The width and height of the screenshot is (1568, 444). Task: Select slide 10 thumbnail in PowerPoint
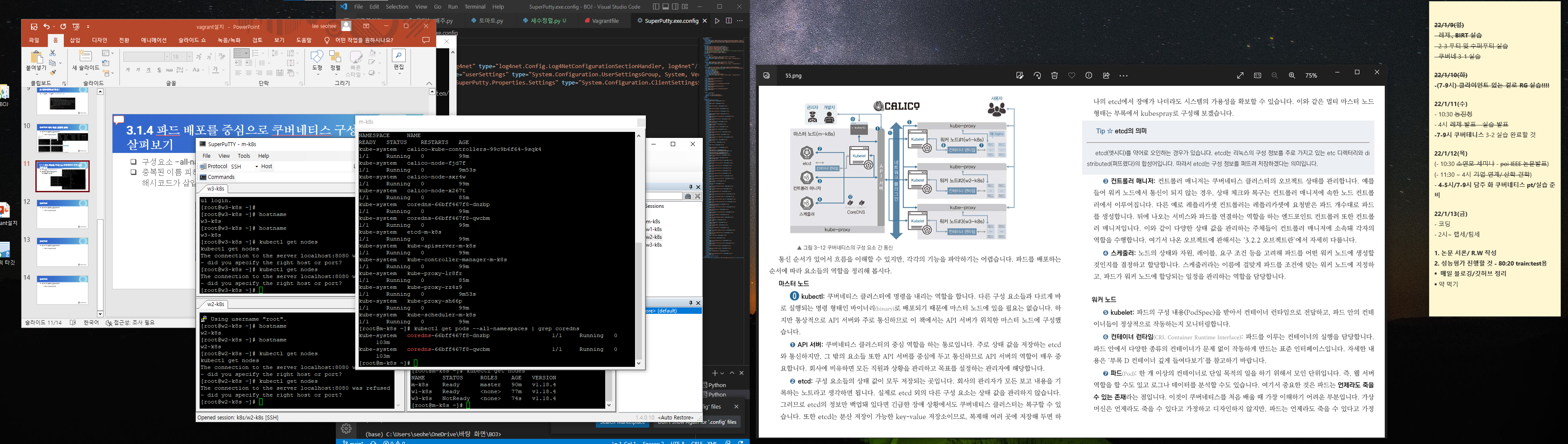pos(62,138)
